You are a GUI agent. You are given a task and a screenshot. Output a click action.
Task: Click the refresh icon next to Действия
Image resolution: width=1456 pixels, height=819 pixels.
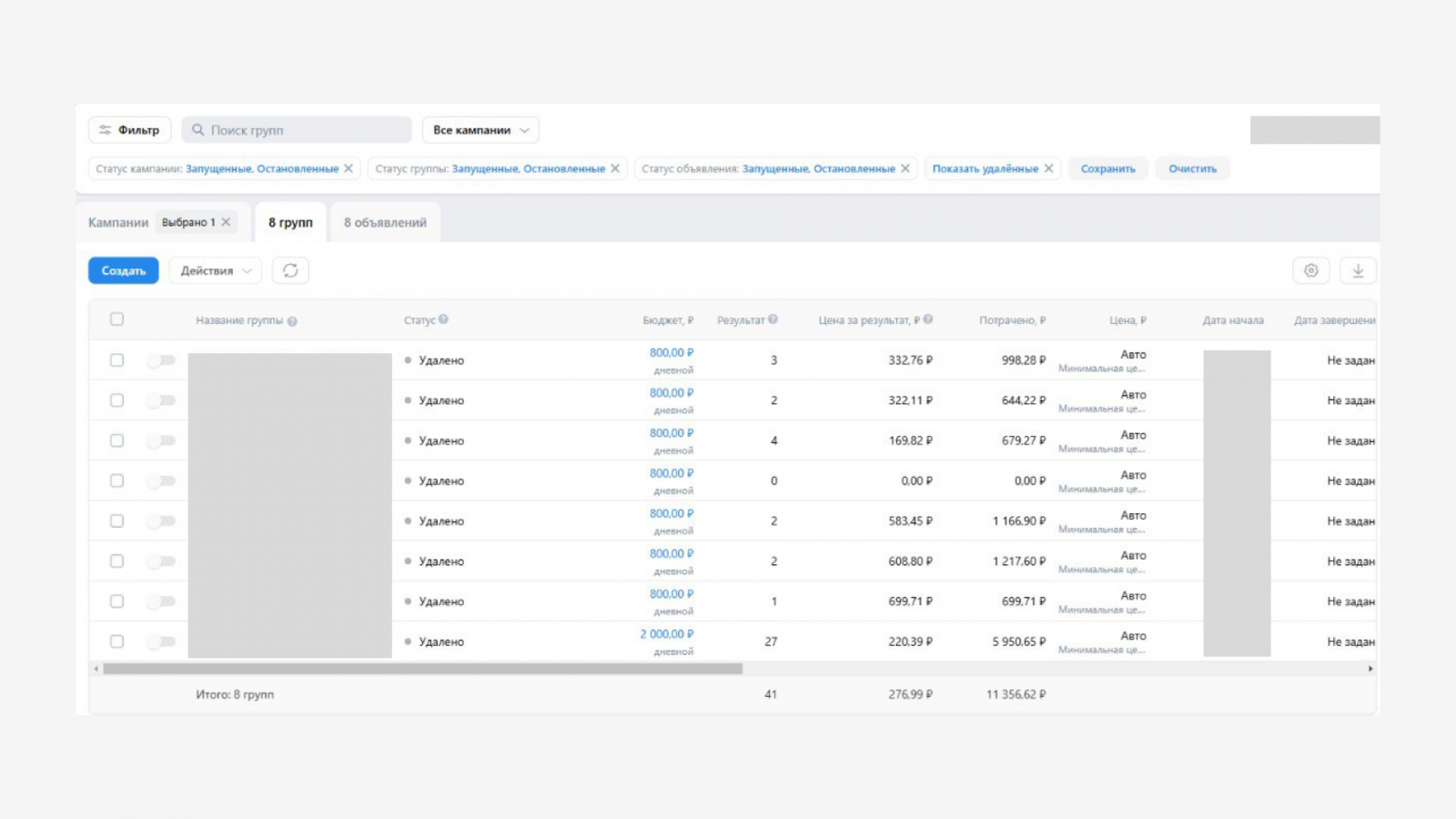pos(290,270)
